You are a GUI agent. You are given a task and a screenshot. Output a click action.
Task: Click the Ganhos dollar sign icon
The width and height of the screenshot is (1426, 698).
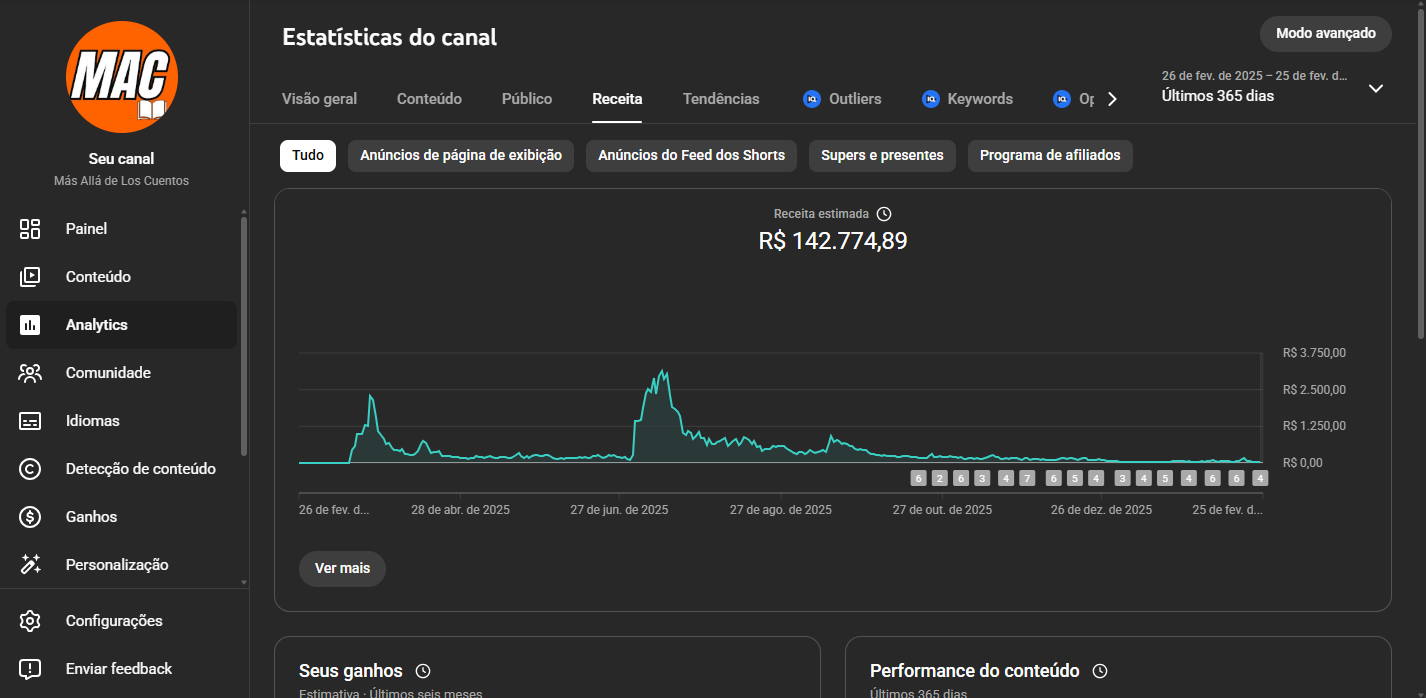tap(30, 517)
